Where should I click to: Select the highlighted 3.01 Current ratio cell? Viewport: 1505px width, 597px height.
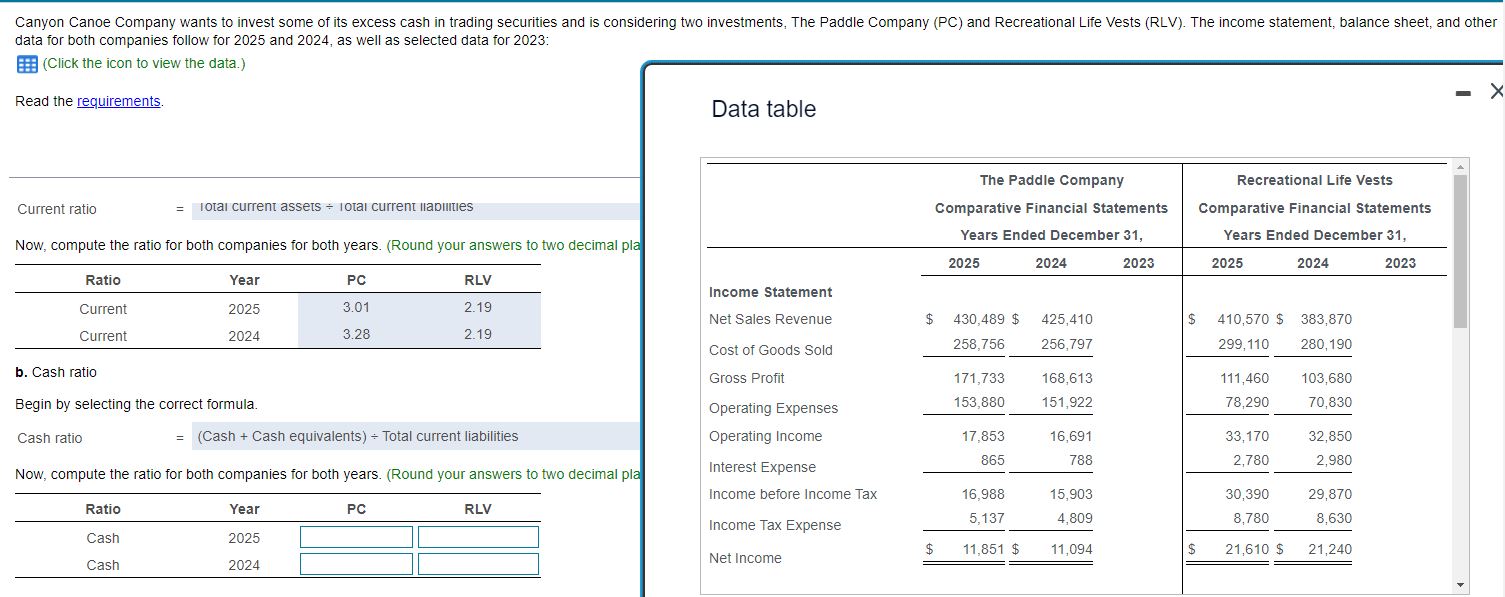pyautogui.click(x=355, y=307)
